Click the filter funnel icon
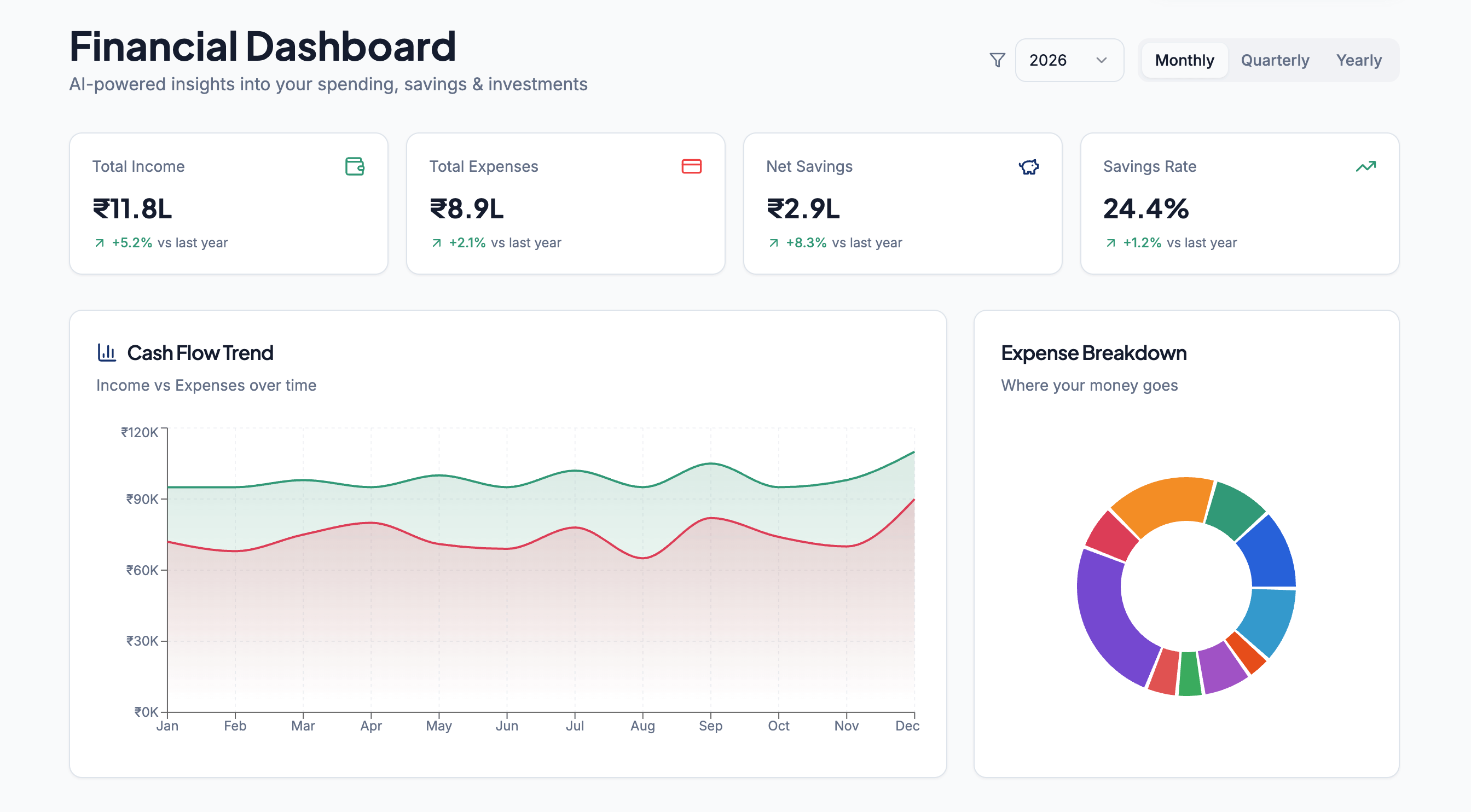 click(997, 60)
